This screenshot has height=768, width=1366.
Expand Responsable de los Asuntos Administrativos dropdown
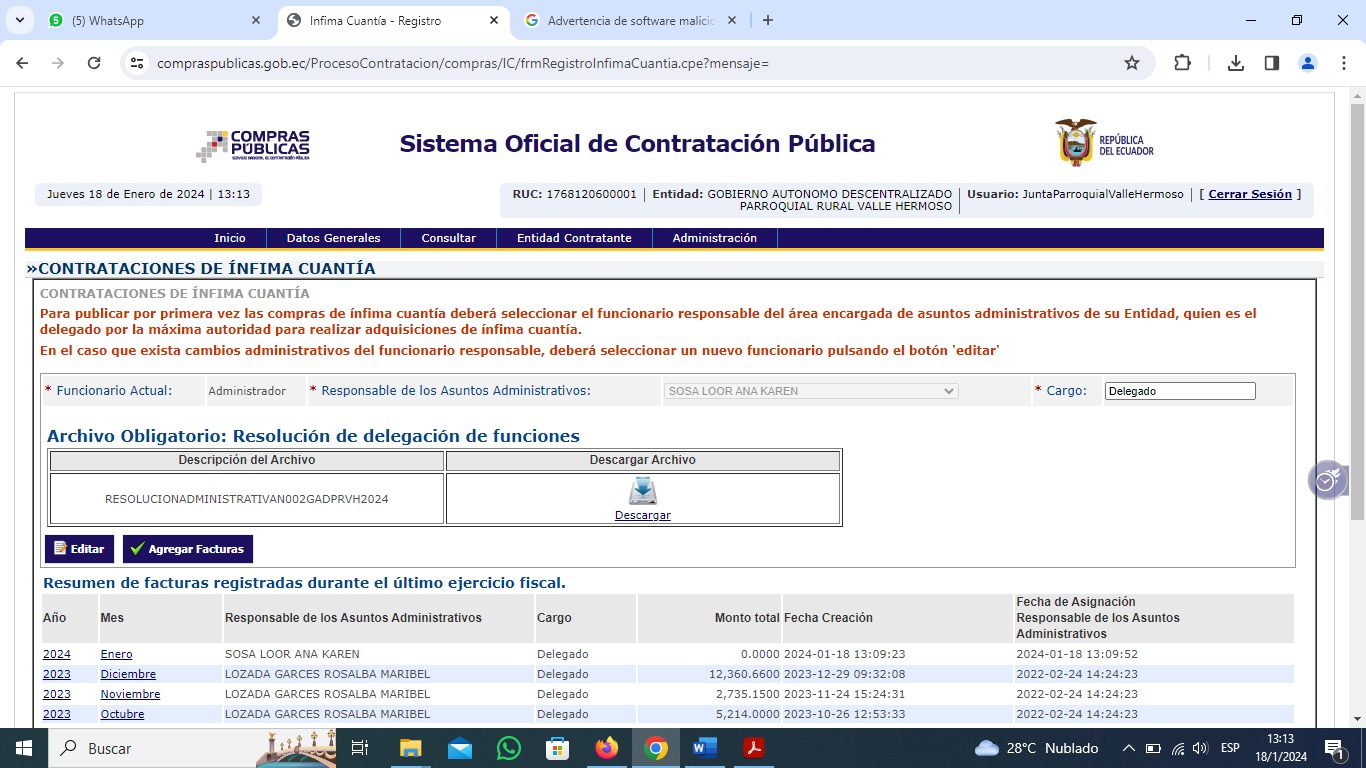pyautogui.click(x=811, y=391)
